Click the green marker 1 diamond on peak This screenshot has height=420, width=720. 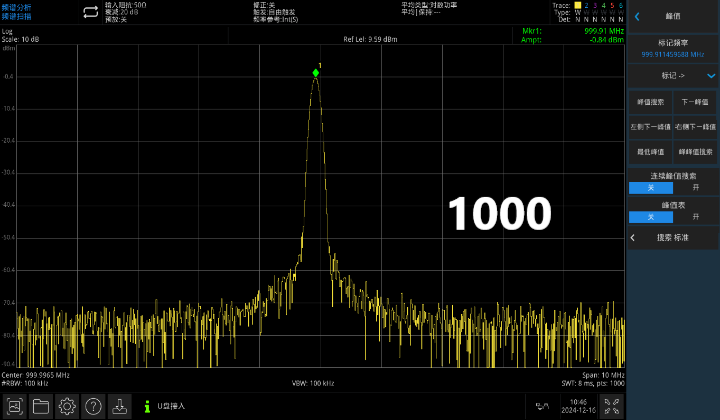316,73
